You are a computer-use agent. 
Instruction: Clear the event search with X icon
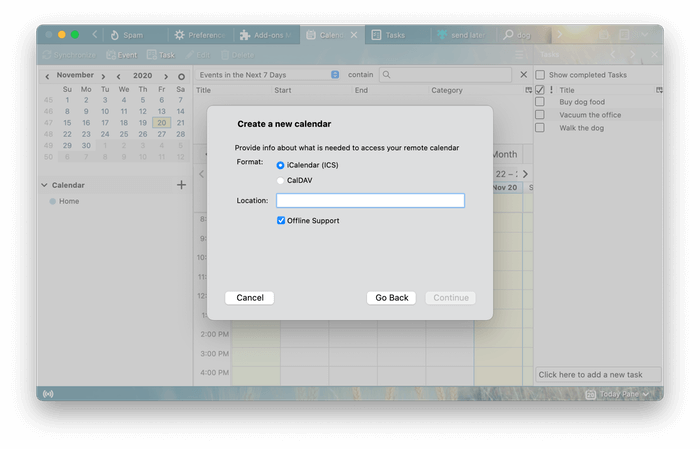(523, 75)
